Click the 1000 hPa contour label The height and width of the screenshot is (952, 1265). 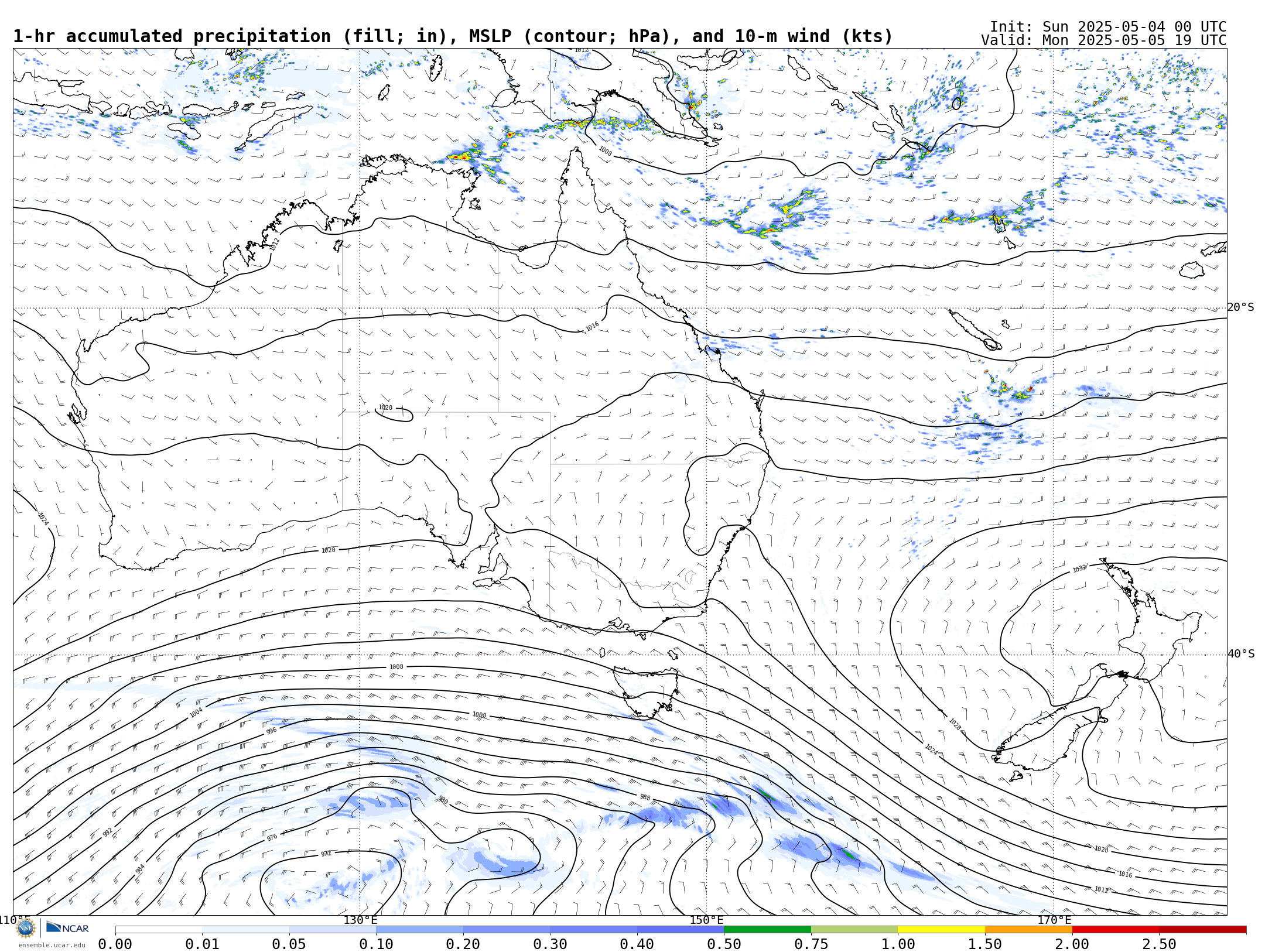(x=479, y=715)
